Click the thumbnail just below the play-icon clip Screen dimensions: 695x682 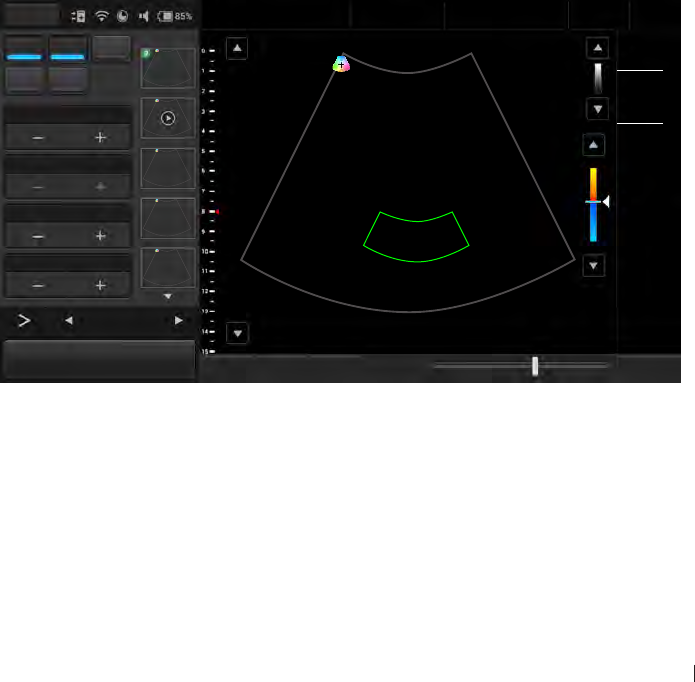coord(168,168)
